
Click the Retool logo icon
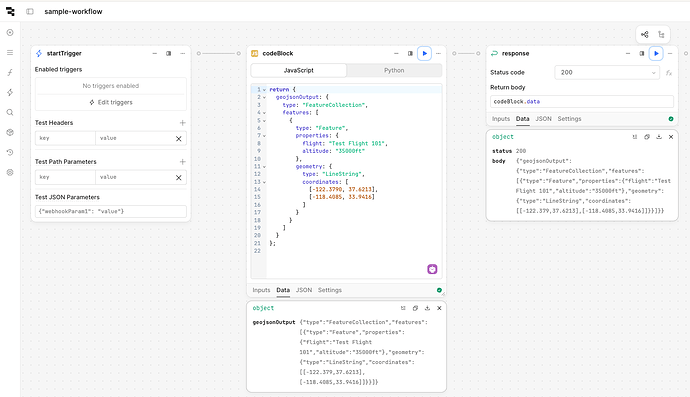(x=10, y=11)
